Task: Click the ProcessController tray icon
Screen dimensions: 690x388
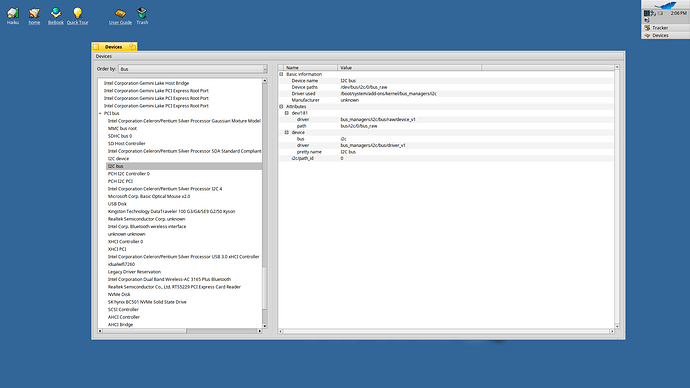Action: pyautogui.click(x=647, y=14)
